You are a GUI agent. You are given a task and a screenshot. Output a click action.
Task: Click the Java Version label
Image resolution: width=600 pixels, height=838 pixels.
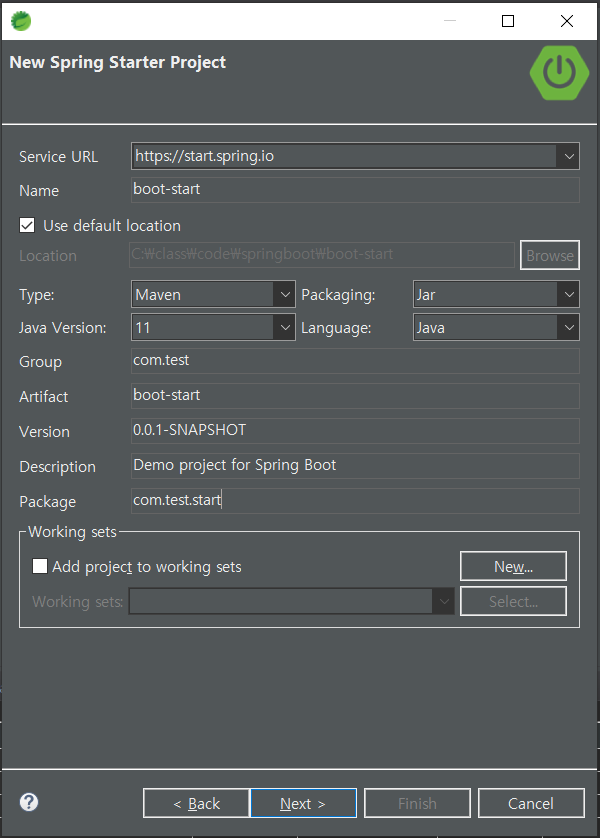[x=63, y=328]
